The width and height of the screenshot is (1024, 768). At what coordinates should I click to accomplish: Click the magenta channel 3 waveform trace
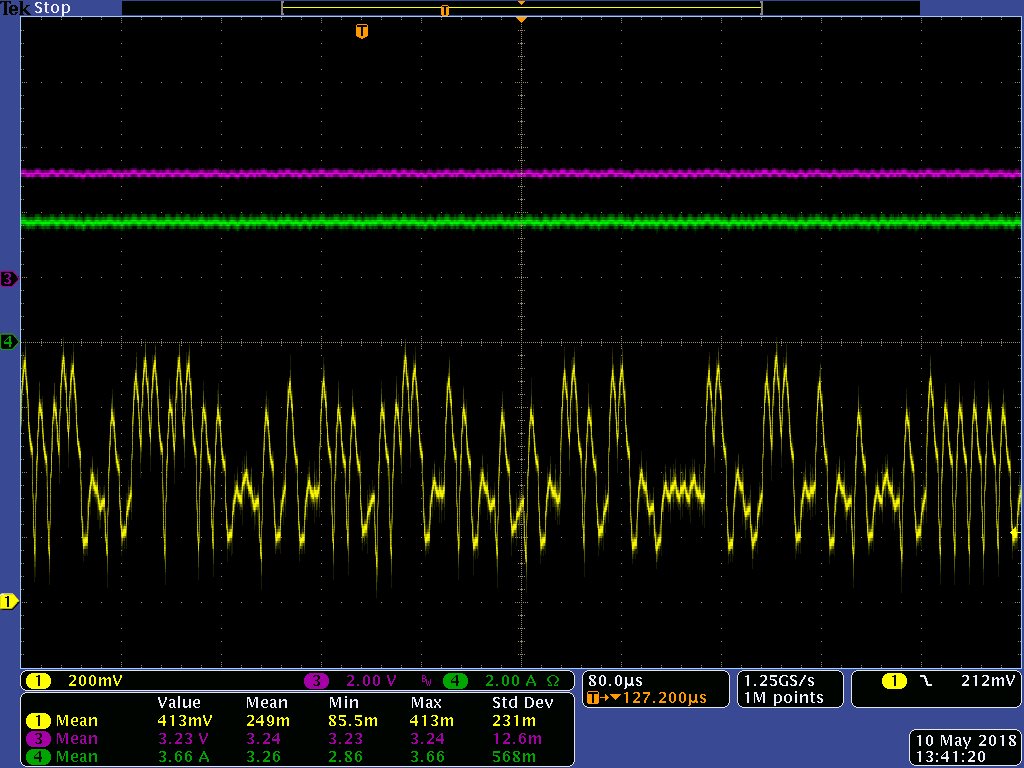[521, 174]
